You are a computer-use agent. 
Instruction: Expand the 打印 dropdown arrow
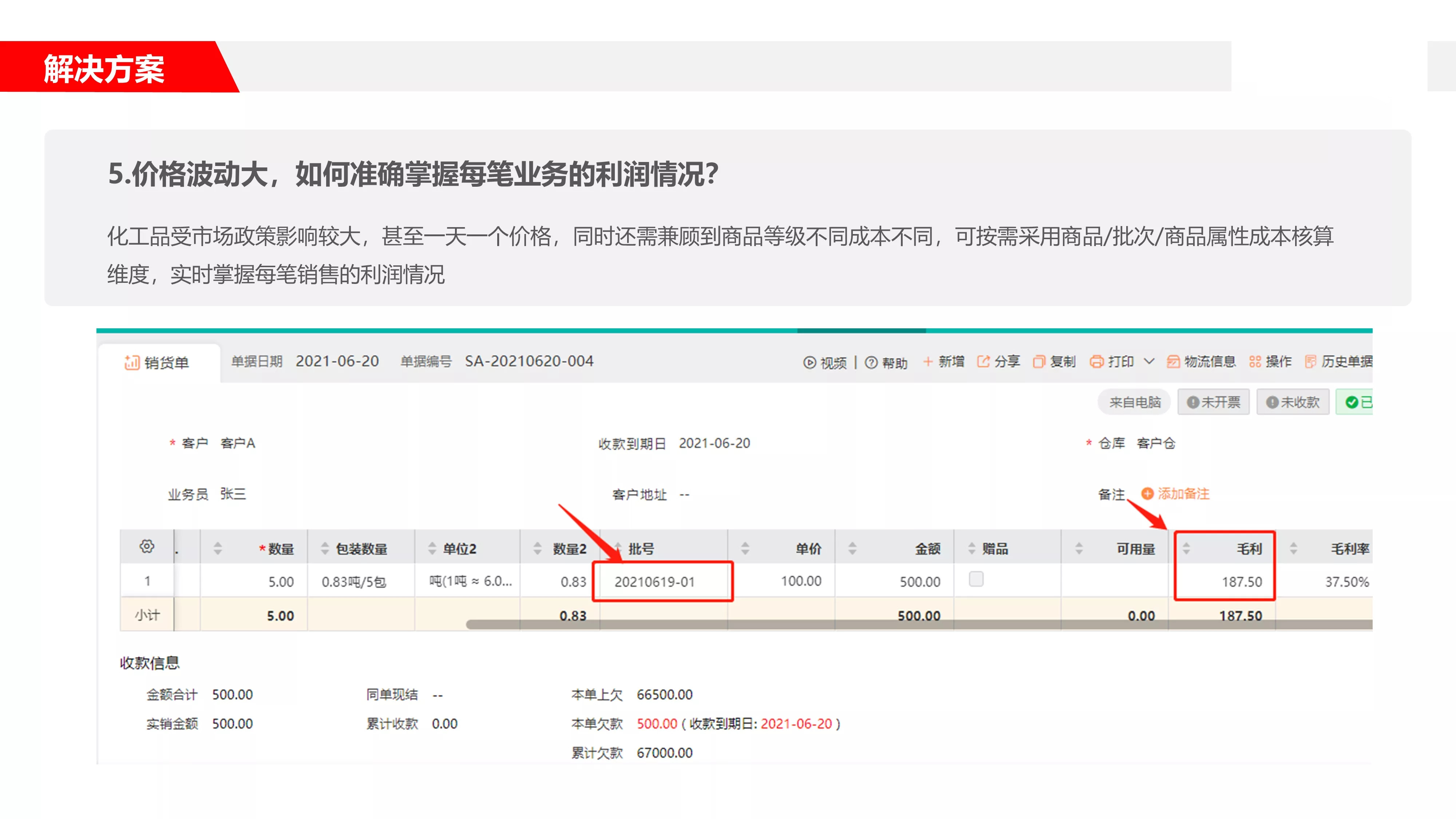[x=1149, y=361]
